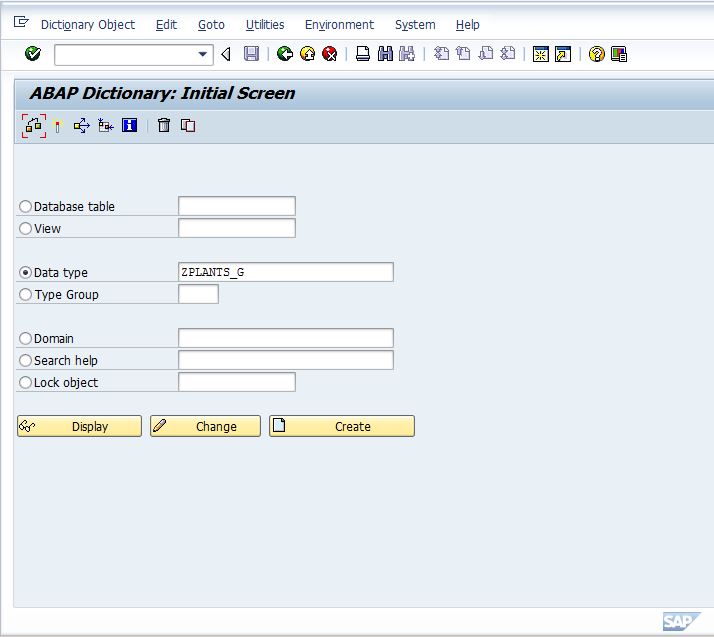Select the Database table radio button
714x637 pixels.
pos(26,206)
